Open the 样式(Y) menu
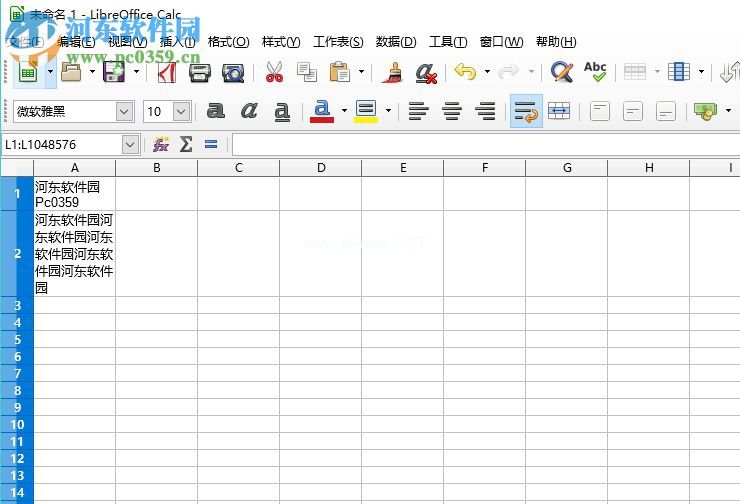 (281, 42)
